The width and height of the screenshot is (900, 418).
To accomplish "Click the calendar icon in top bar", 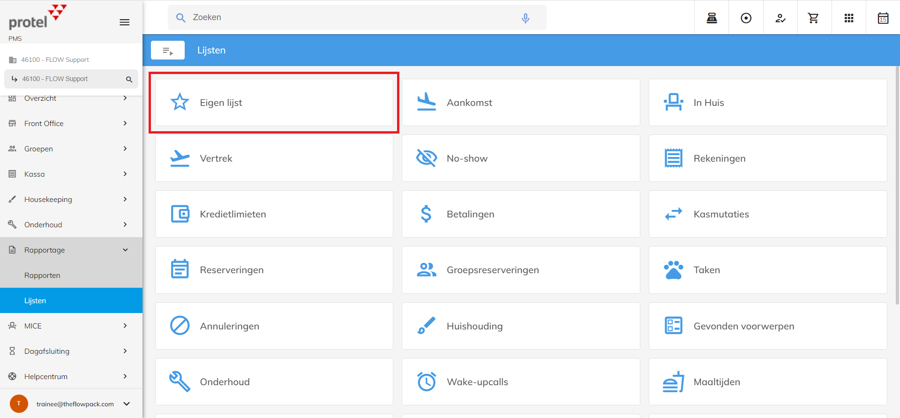I will coord(883,18).
